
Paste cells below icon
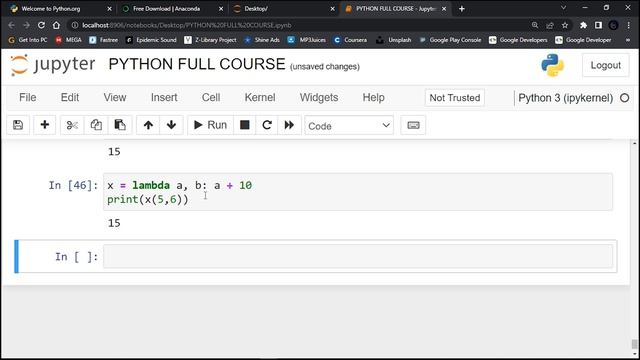[120, 125]
